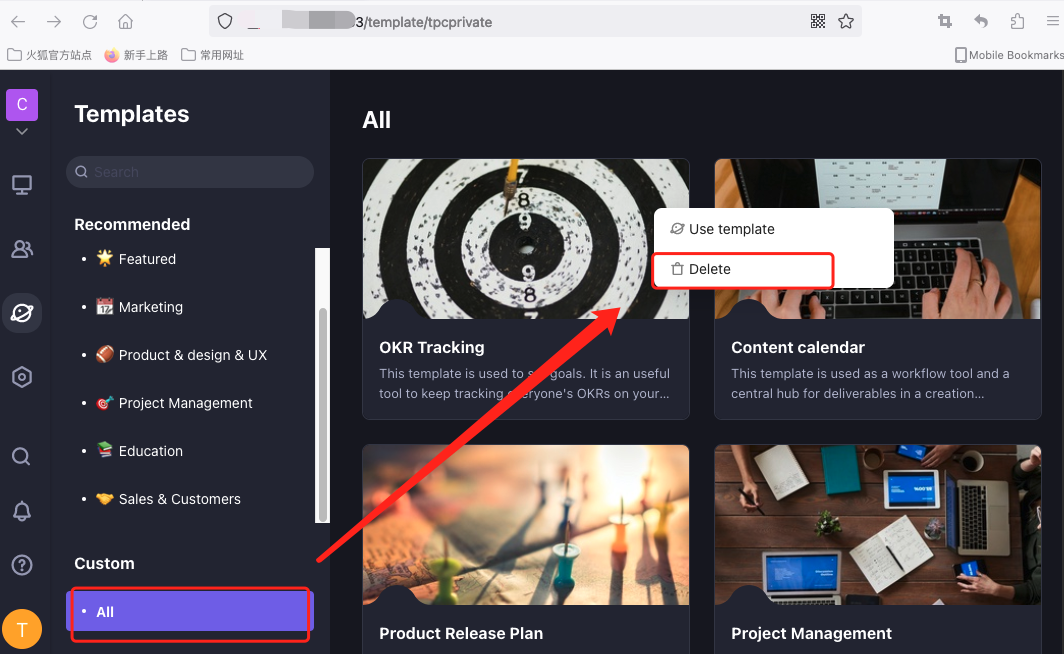Viewport: 1064px width, 654px height.
Task: Click Product Release Plan card title
Action: [461, 634]
